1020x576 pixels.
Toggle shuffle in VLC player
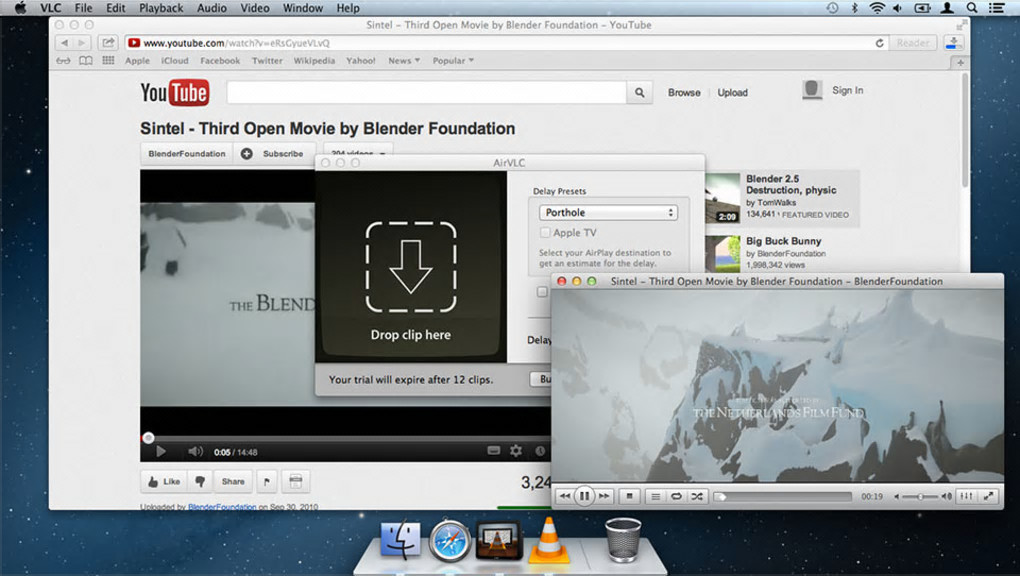point(697,496)
